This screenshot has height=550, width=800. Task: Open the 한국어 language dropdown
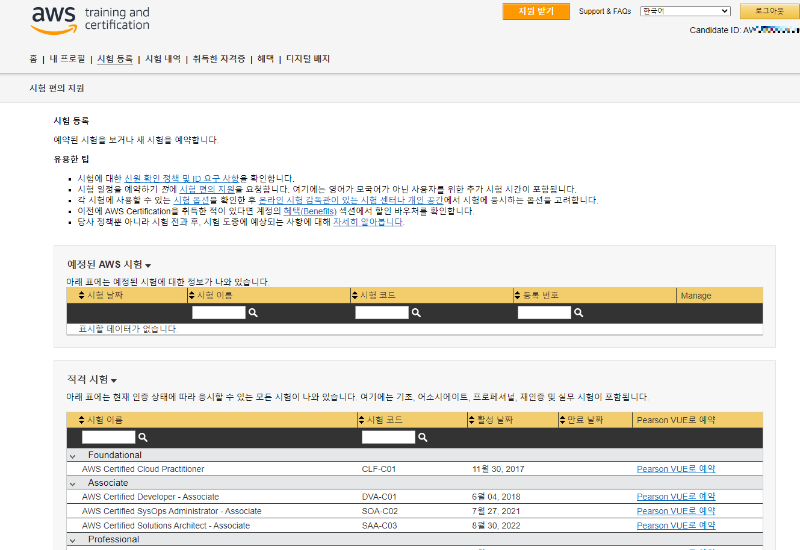click(x=685, y=11)
